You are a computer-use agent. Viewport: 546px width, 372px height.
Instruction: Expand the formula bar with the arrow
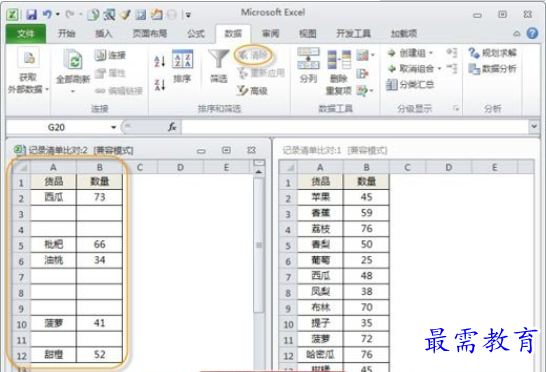534,126
